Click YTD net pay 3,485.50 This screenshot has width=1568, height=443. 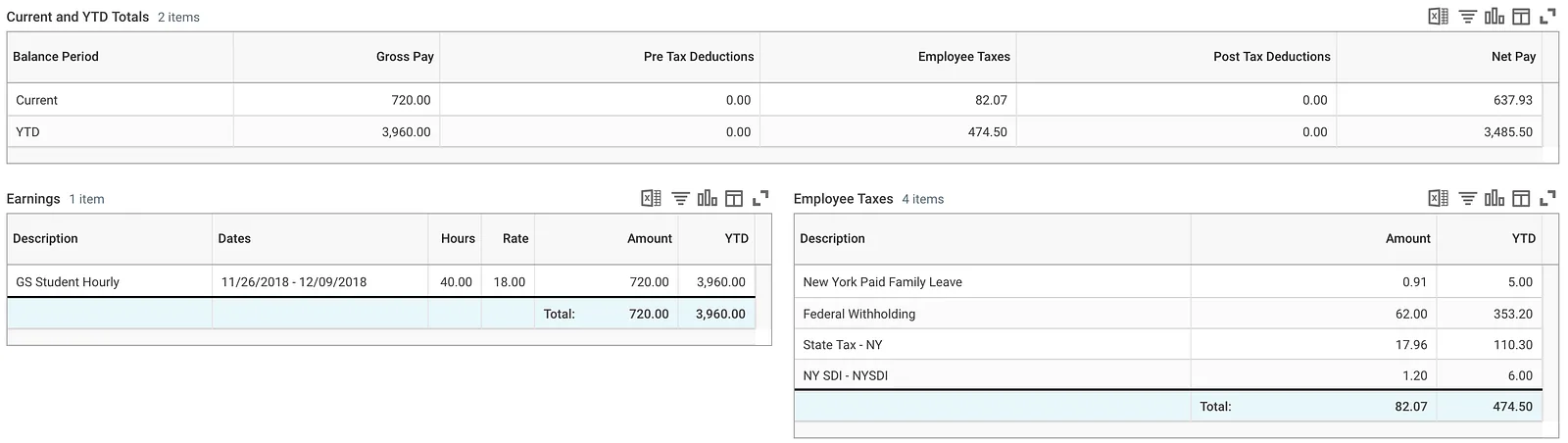(x=1508, y=131)
